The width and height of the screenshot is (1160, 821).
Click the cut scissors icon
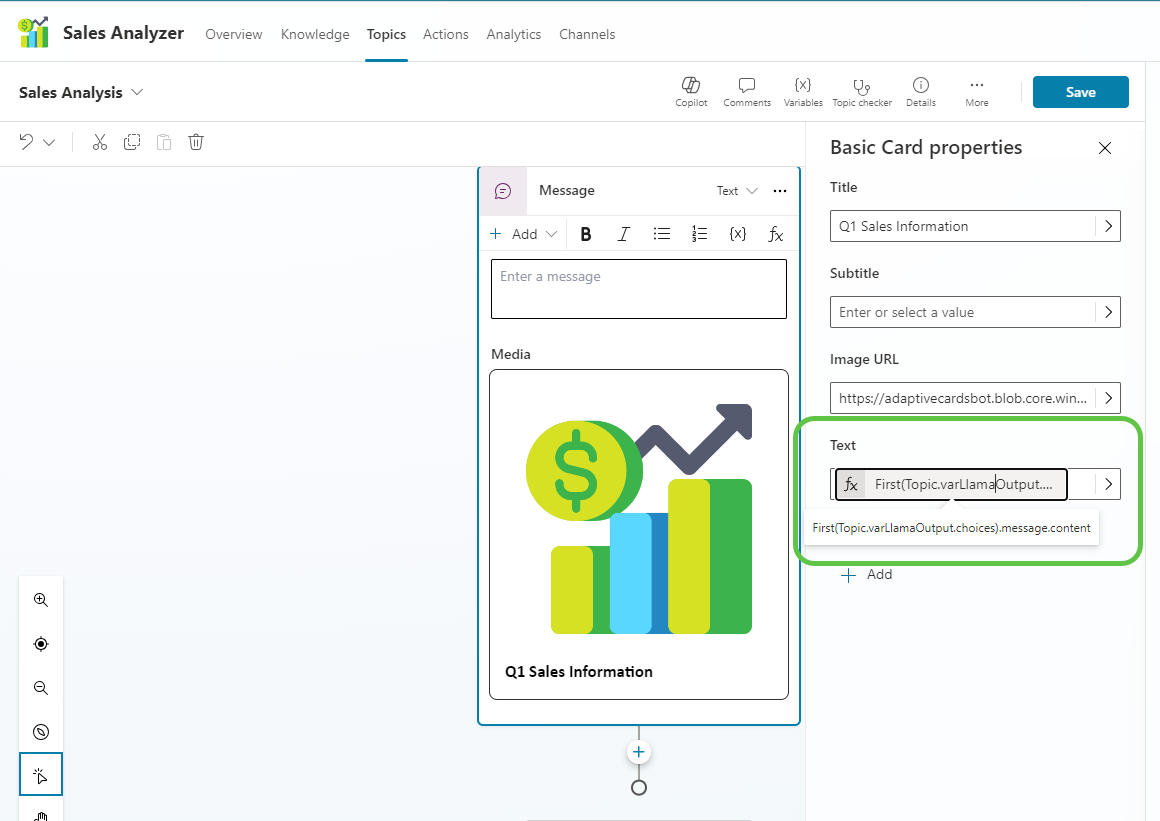pos(99,142)
